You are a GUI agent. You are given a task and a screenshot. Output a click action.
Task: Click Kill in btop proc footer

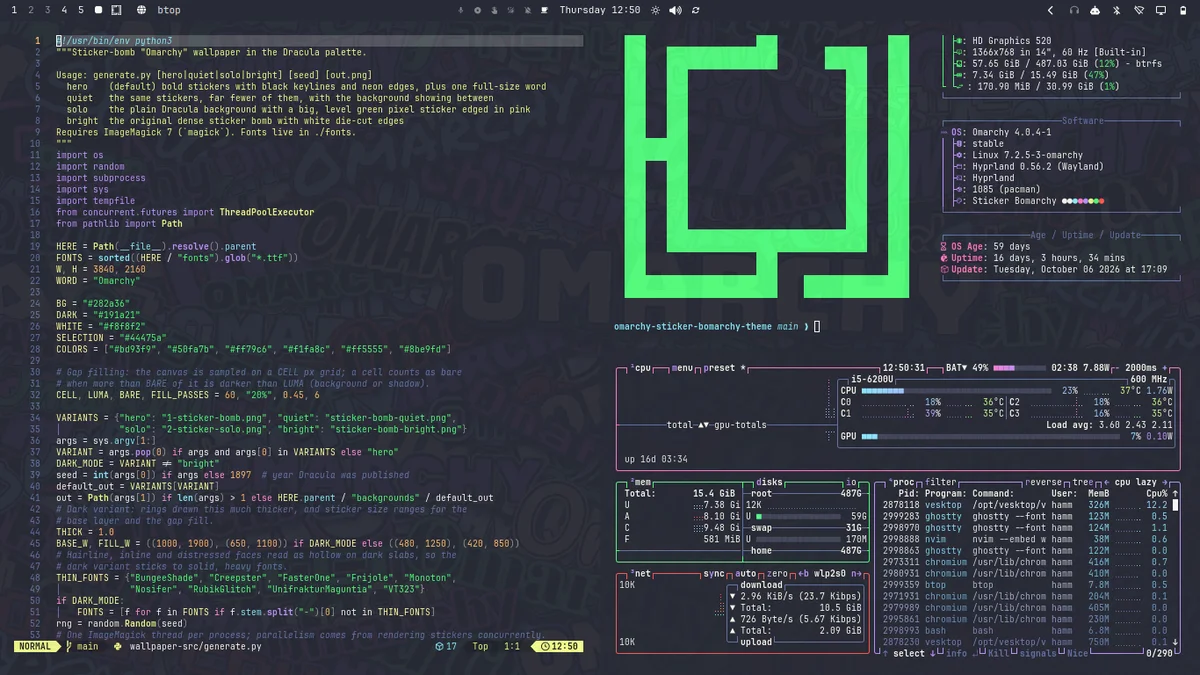[x=1000, y=653]
